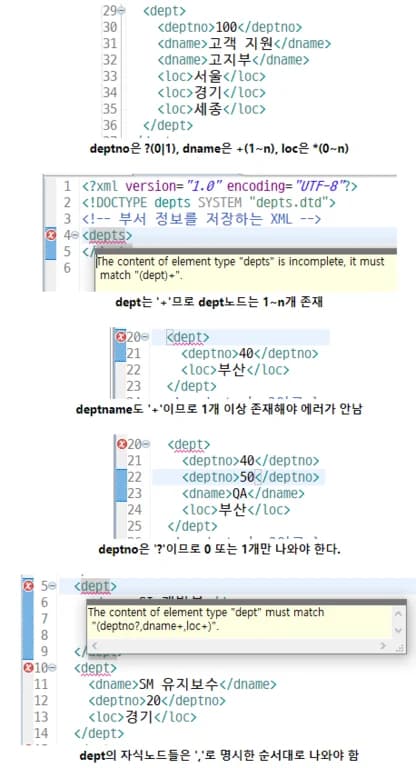This screenshot has height=768, width=416.
Task: Click the error marker on line 5 dept
Action: [x=28, y=585]
